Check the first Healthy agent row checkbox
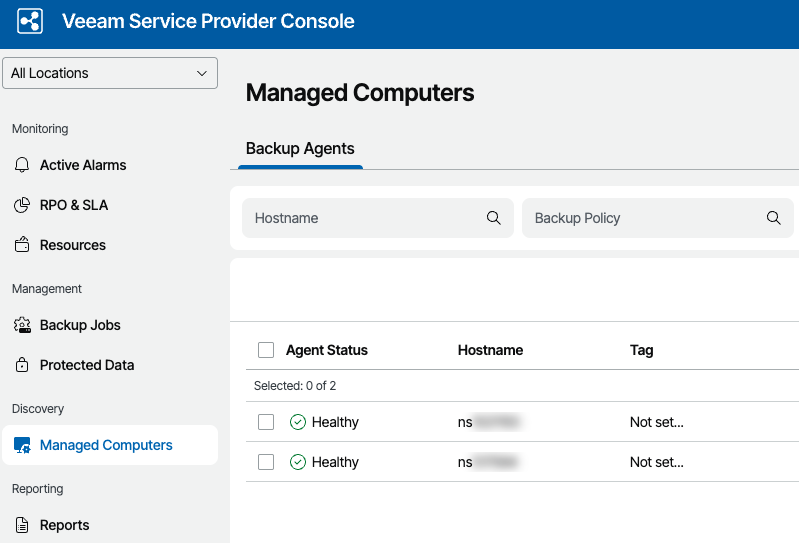Viewport: 799px width, 543px height. tap(266, 422)
